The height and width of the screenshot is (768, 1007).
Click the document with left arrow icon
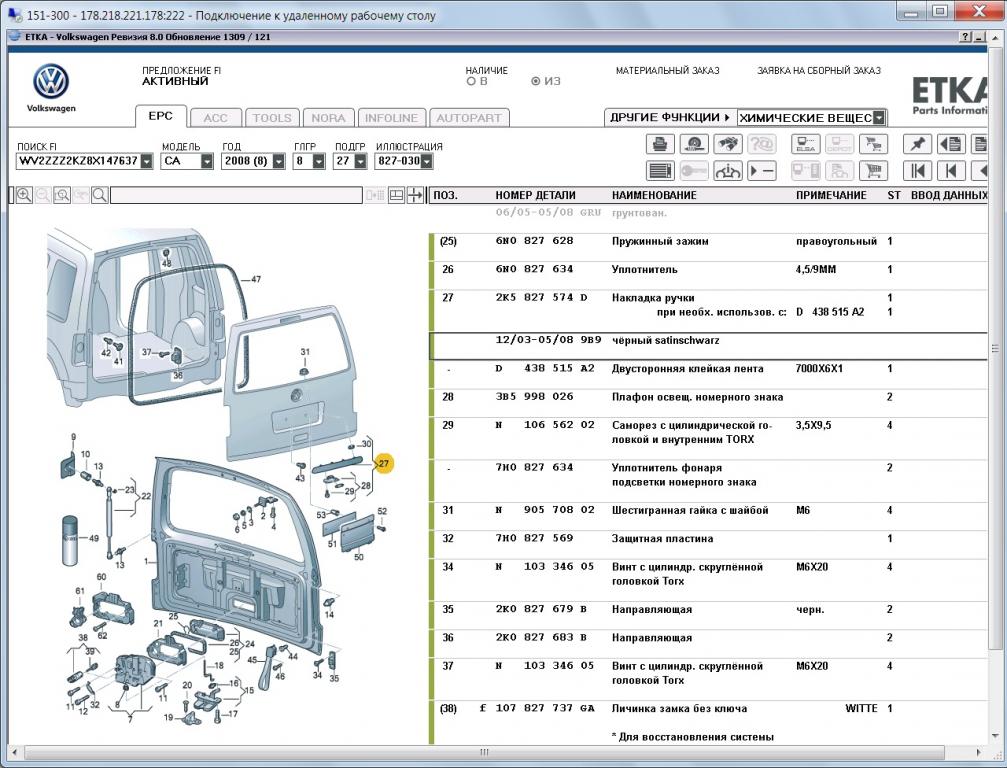click(x=951, y=144)
